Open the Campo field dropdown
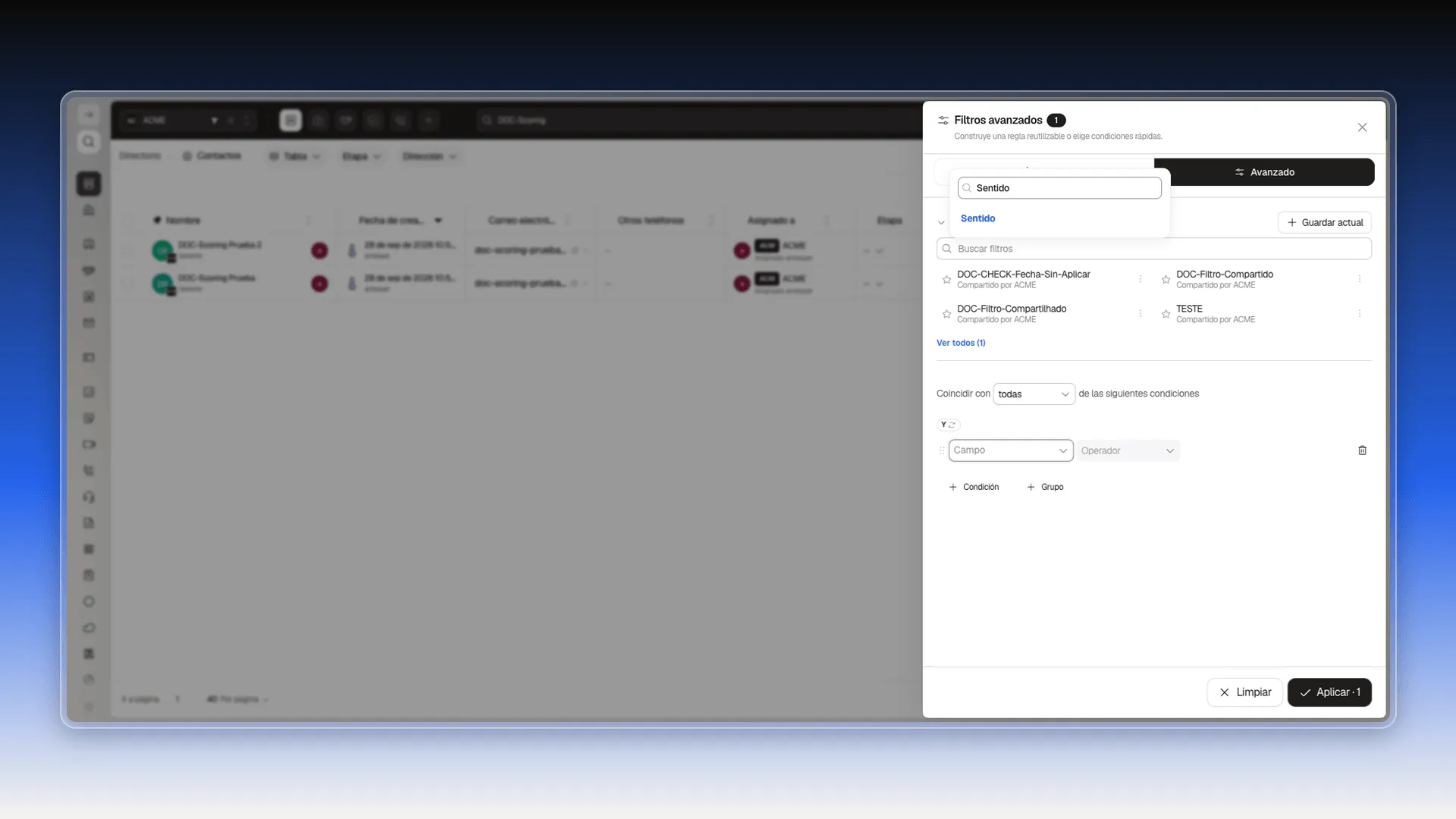Image resolution: width=1456 pixels, height=819 pixels. [1010, 450]
